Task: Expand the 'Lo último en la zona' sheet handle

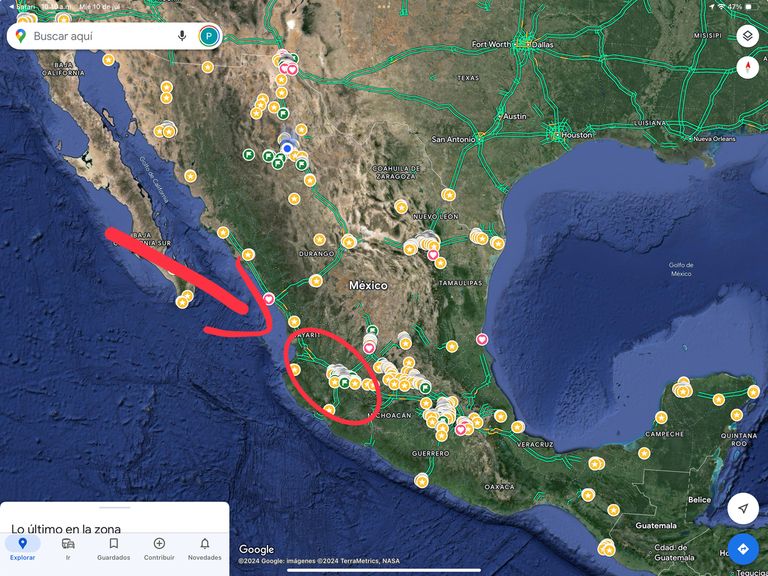Action: pyautogui.click(x=115, y=507)
